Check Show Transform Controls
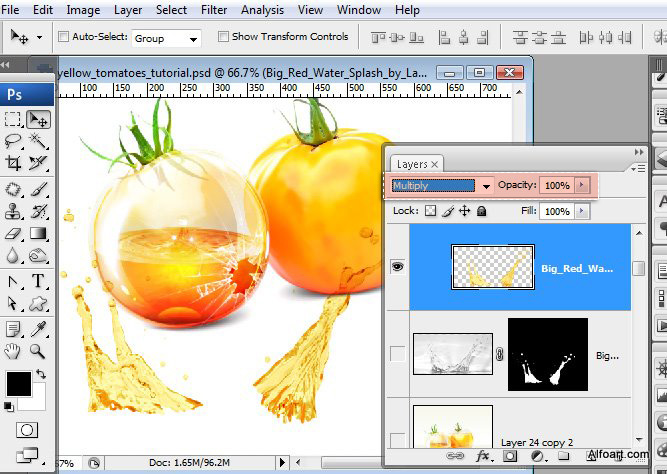This screenshot has width=667, height=474. tap(222, 37)
